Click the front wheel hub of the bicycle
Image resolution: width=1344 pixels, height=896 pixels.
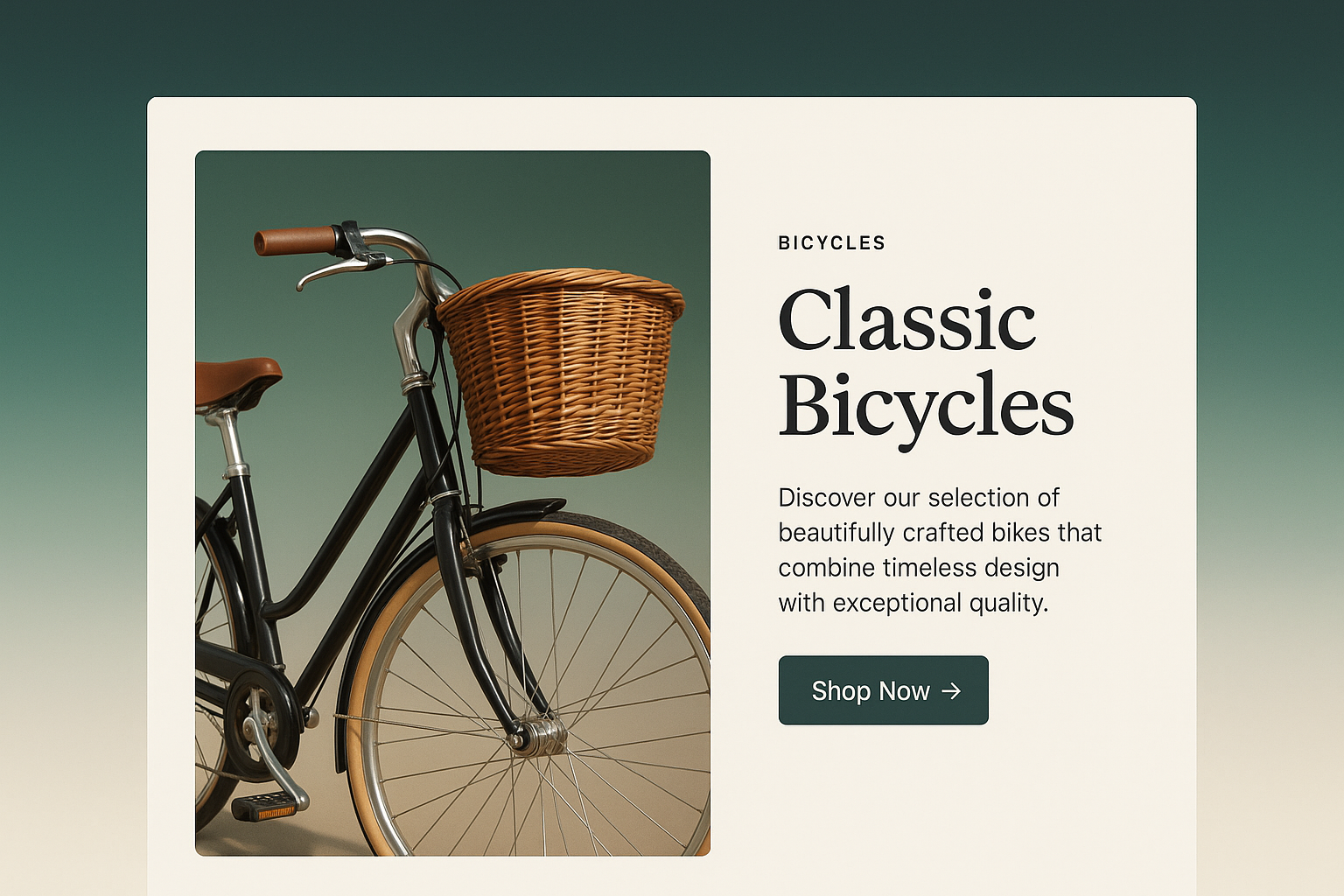539,736
